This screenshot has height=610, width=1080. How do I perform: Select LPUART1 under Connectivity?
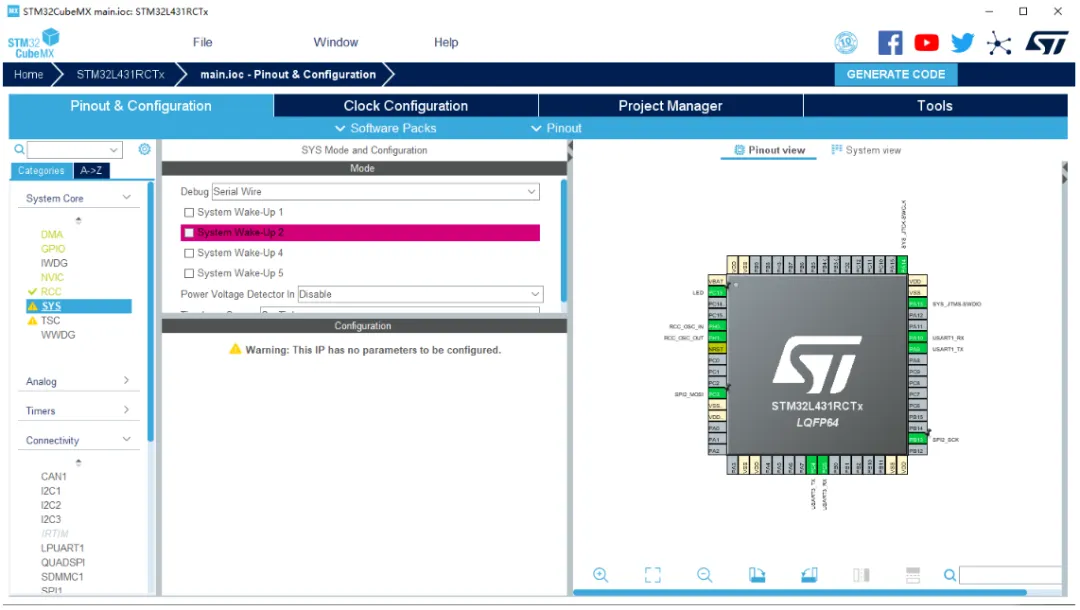[62, 548]
